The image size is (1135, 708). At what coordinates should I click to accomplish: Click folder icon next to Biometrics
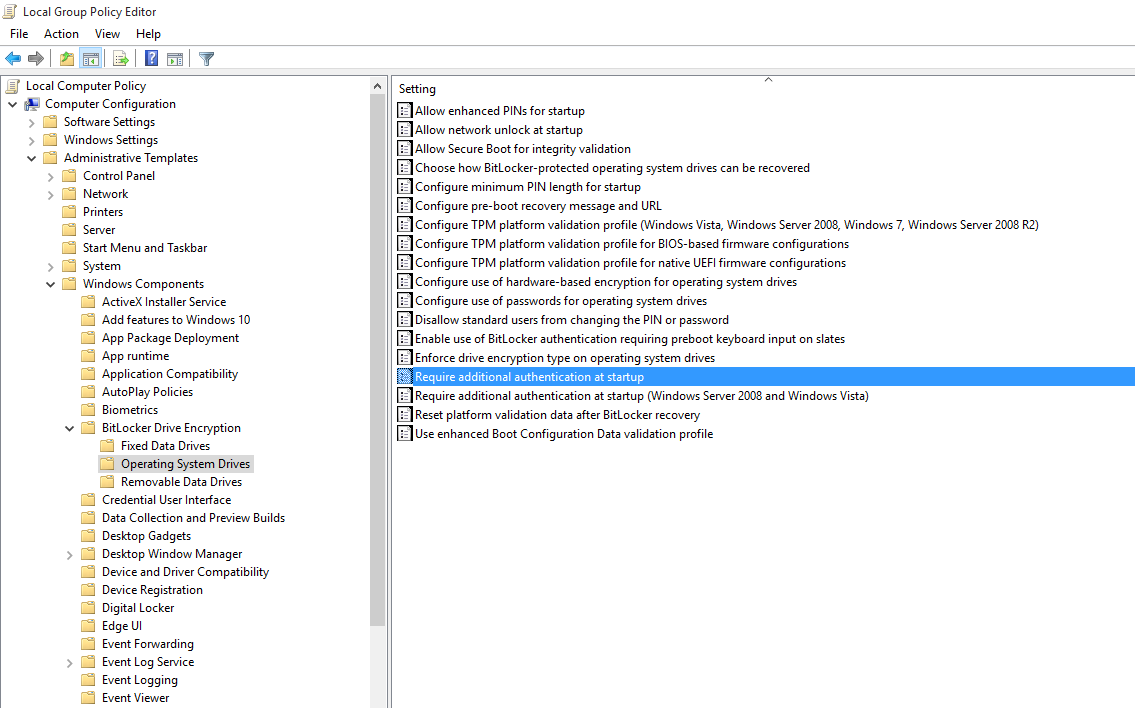coord(88,410)
